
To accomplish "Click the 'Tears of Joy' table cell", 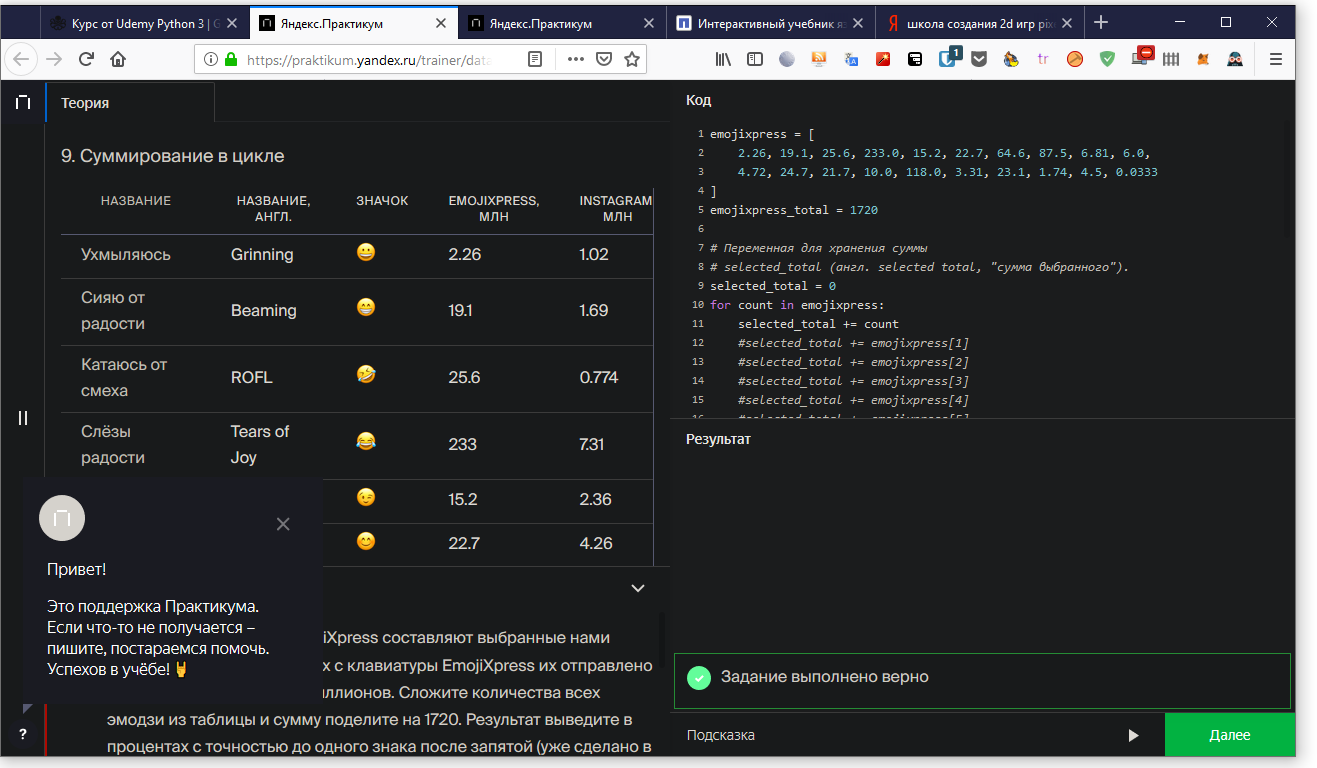I will click(x=260, y=444).
